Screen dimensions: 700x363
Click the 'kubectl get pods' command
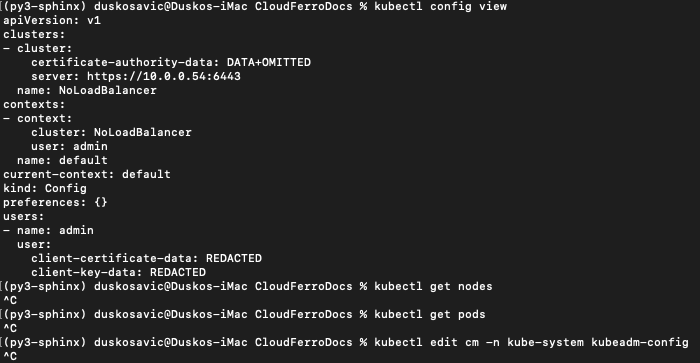(x=430, y=314)
